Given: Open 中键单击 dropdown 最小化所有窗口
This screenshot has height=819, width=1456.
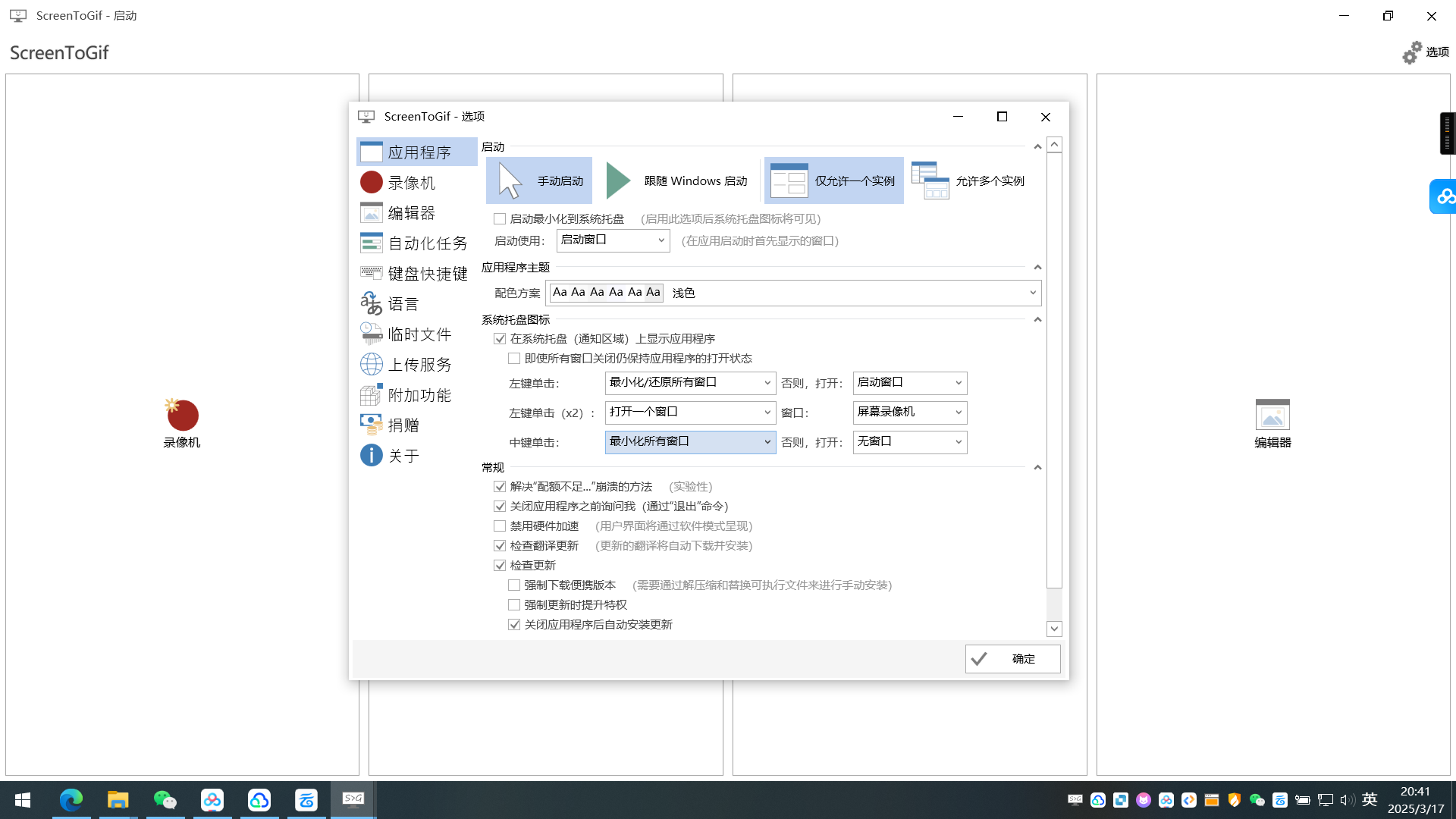Looking at the screenshot, I should [x=690, y=442].
